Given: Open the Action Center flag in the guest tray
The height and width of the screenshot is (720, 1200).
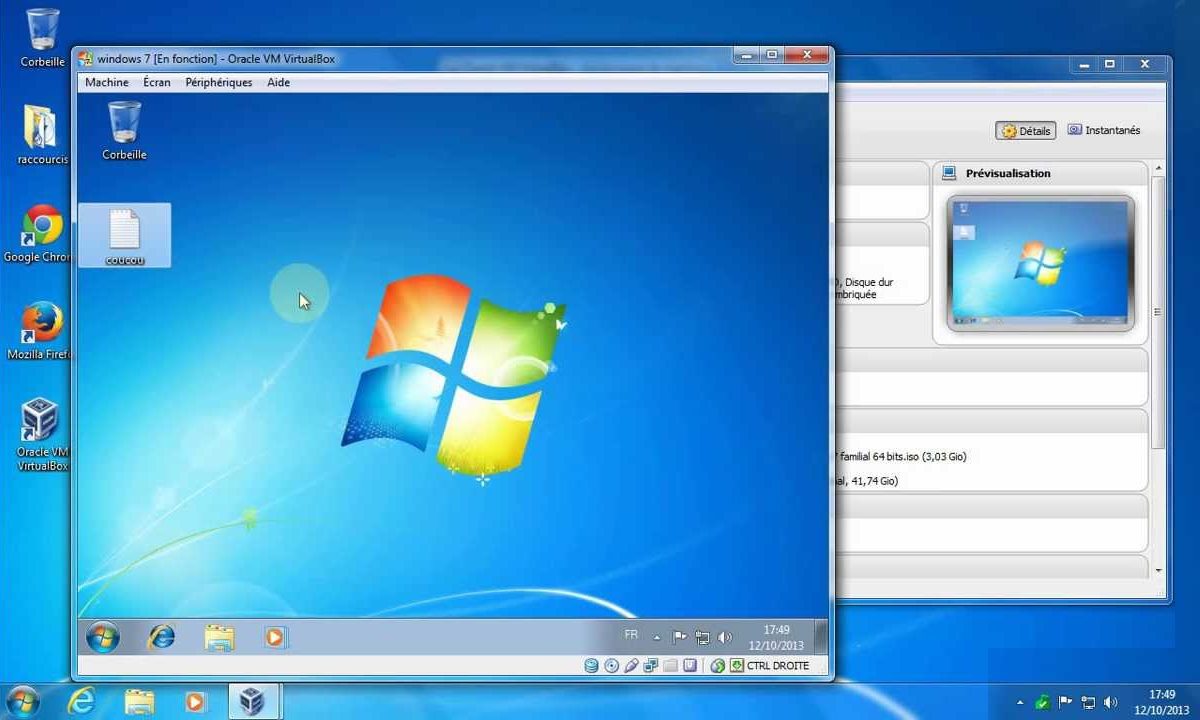Looking at the screenshot, I should coord(680,637).
